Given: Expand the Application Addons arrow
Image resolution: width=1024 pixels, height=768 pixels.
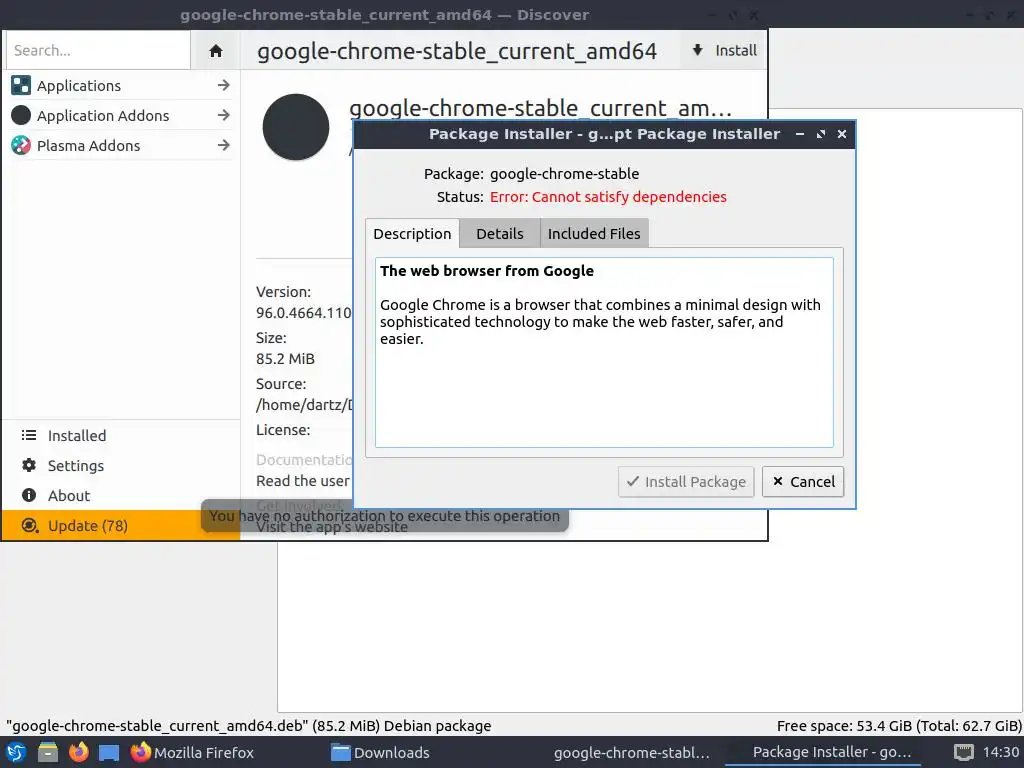Looking at the screenshot, I should click(223, 115).
